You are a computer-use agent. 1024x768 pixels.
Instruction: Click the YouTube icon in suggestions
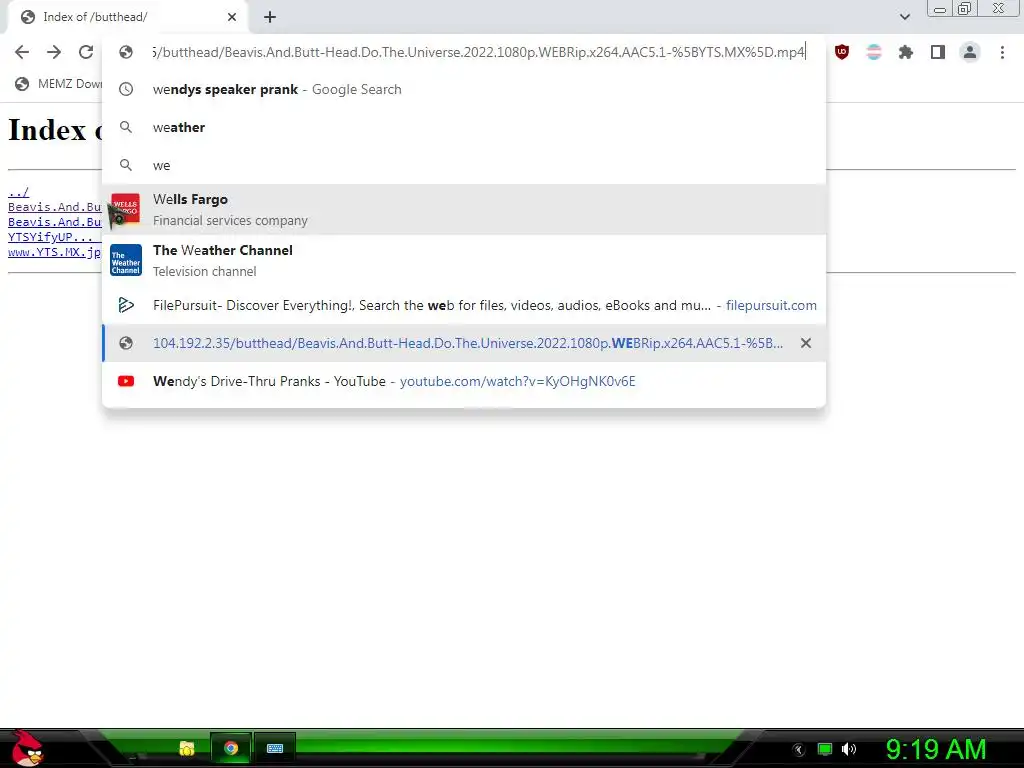(126, 381)
